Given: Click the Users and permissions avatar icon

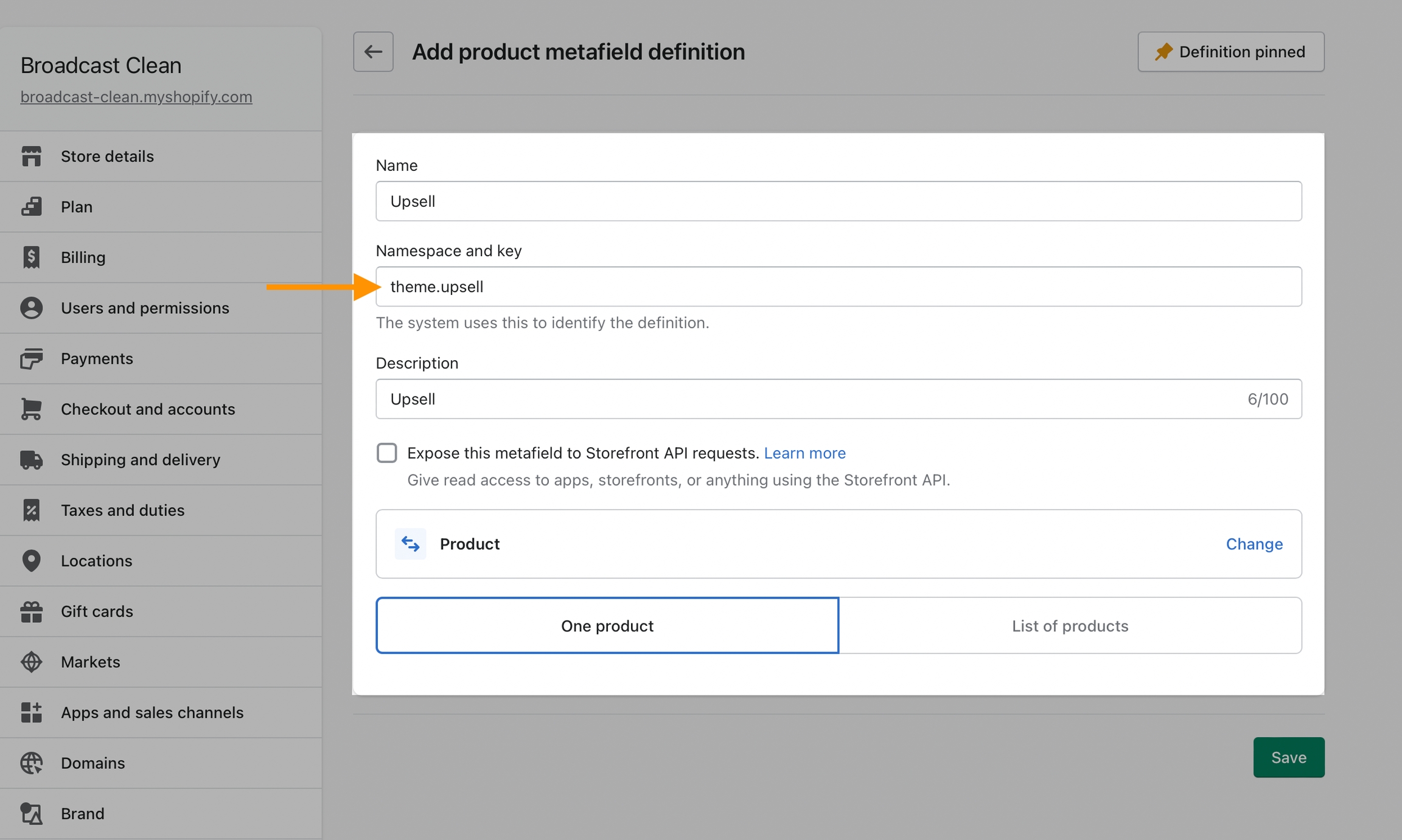Looking at the screenshot, I should click(31, 308).
